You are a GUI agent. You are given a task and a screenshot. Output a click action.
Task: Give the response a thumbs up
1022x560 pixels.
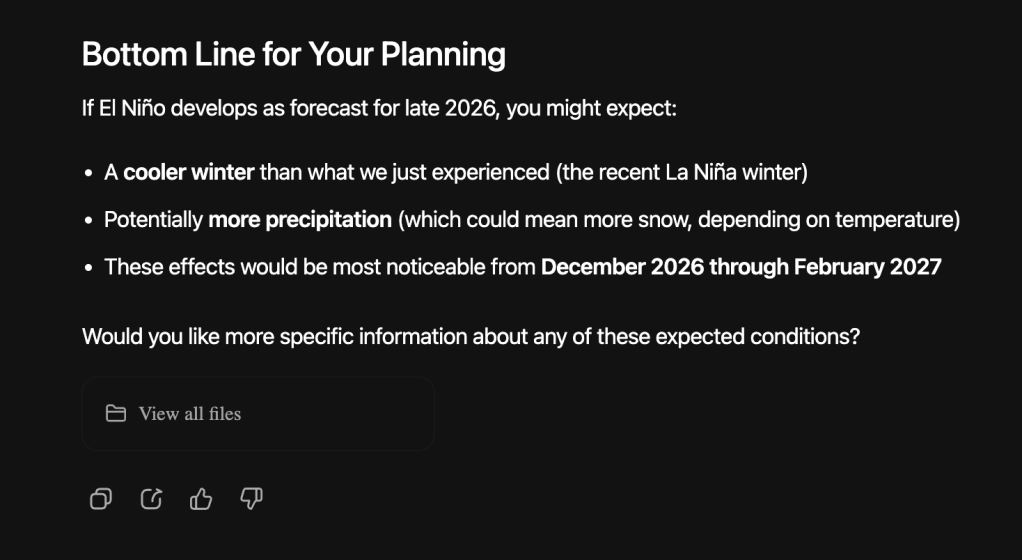tap(201, 498)
